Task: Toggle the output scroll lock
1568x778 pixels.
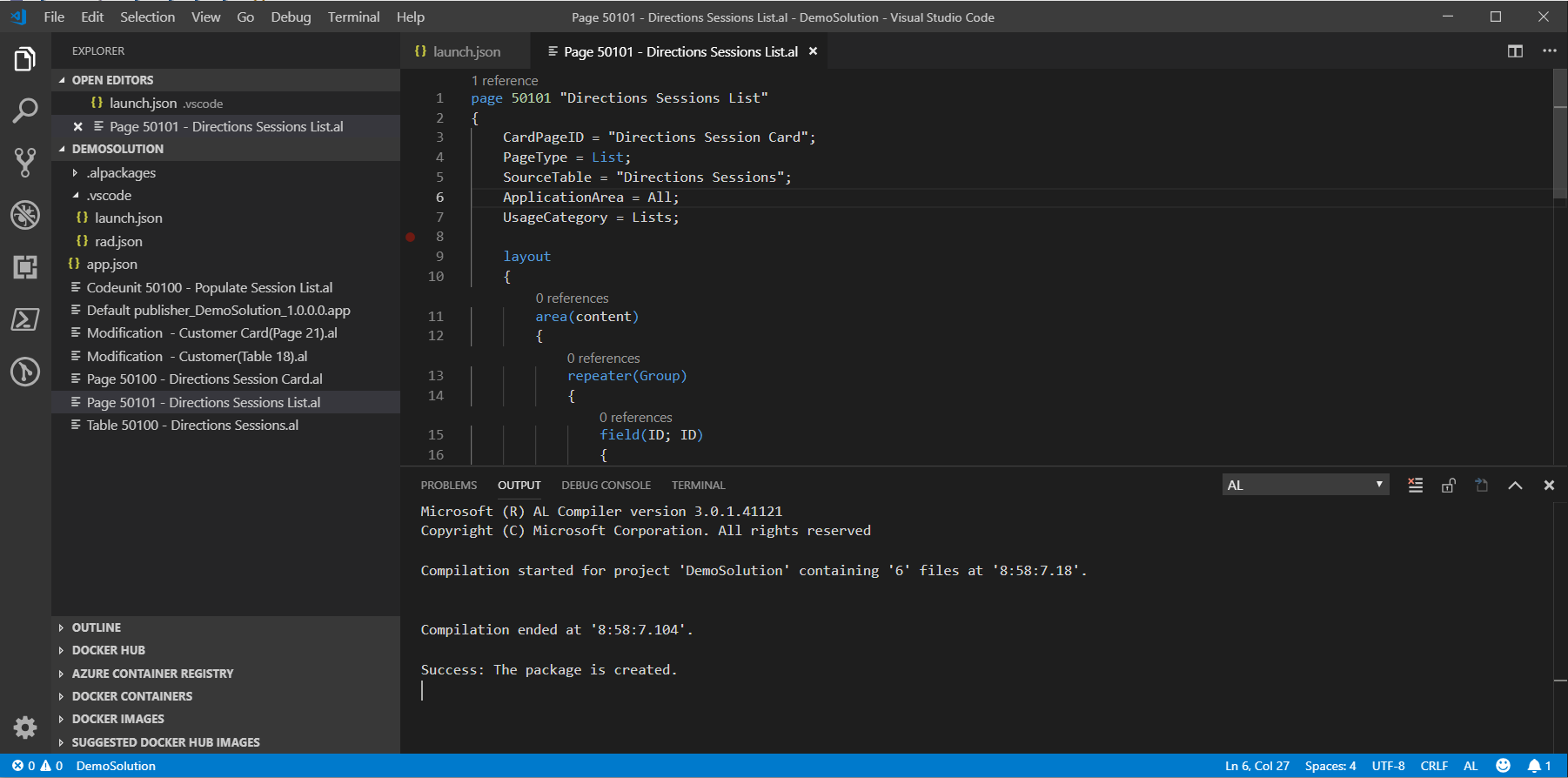Action: click(x=1449, y=486)
